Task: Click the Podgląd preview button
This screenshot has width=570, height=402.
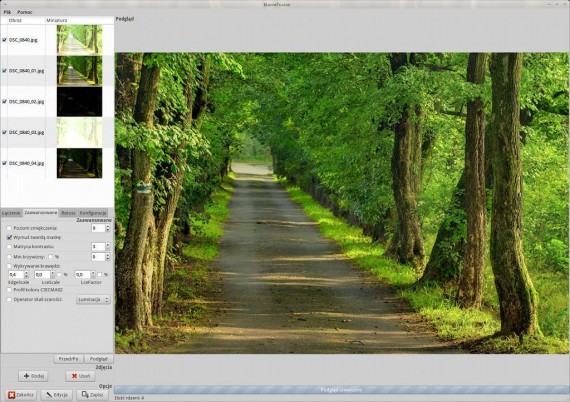Action: (x=99, y=359)
